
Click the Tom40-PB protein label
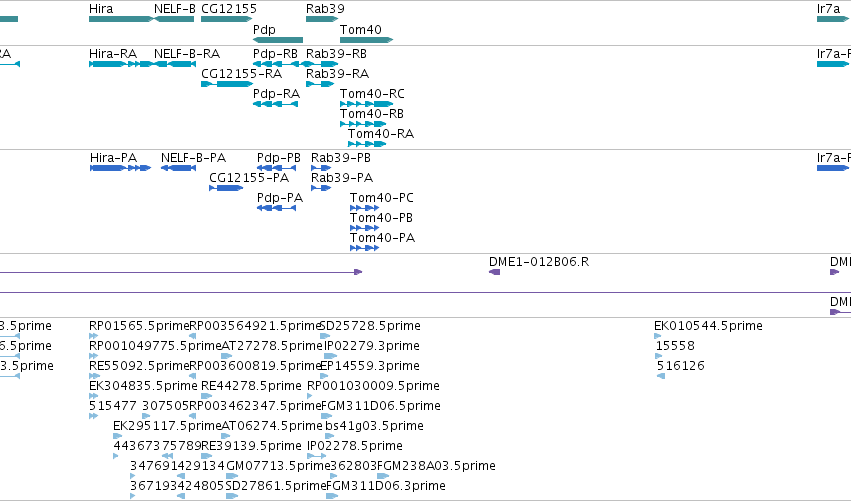pos(382,218)
